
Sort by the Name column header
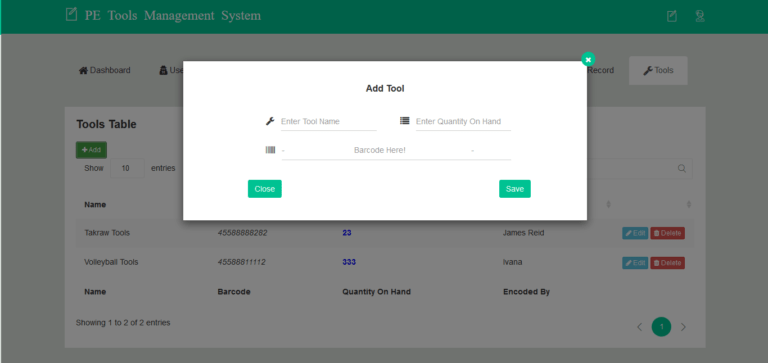95,204
